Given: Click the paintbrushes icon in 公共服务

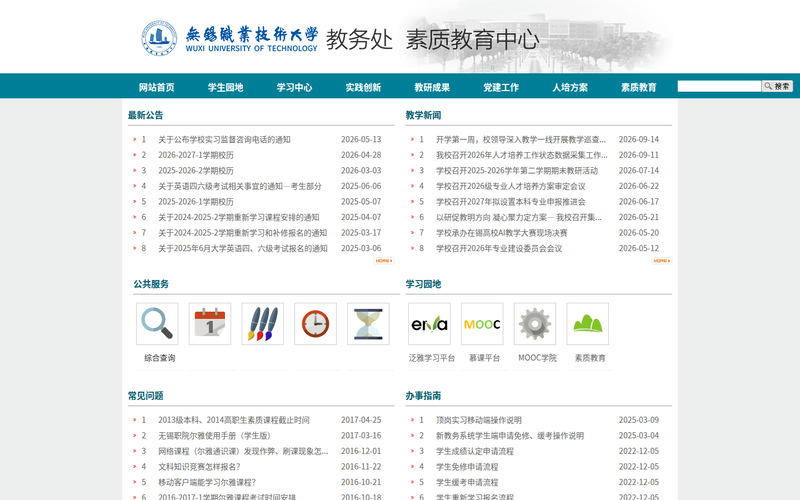Looking at the screenshot, I should 263,323.
